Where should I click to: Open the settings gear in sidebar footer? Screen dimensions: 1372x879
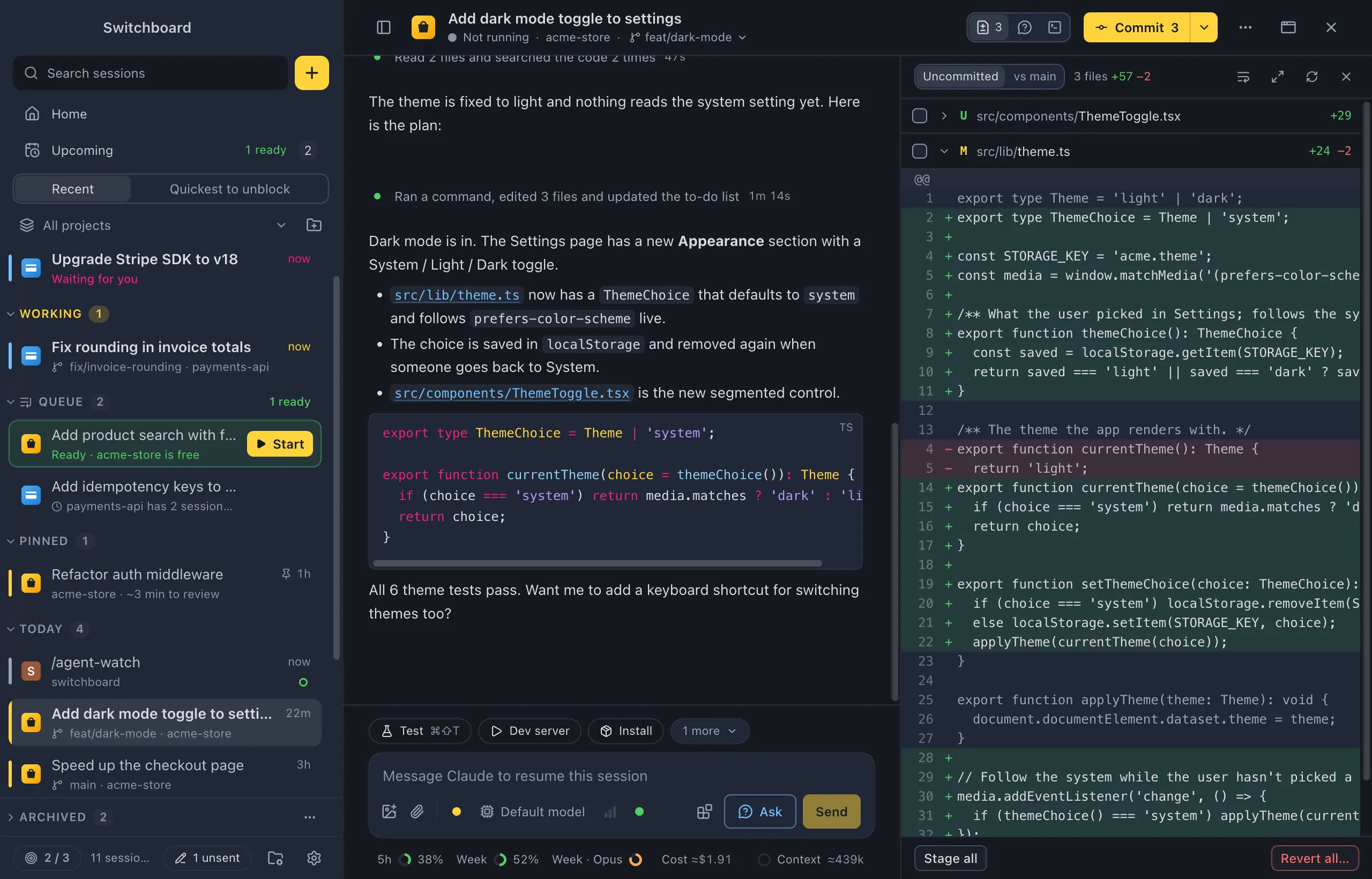pyautogui.click(x=314, y=858)
